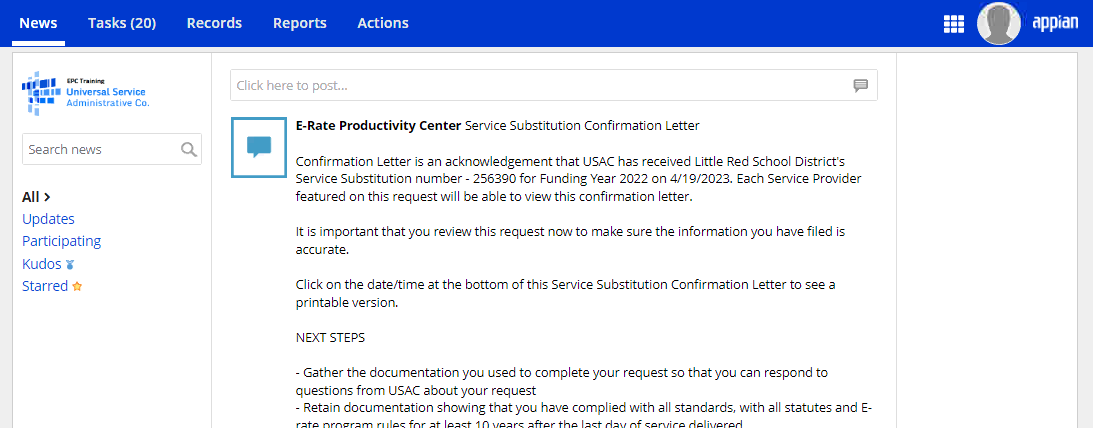Click the 'Click here to post' field

pyautogui.click(x=540, y=86)
